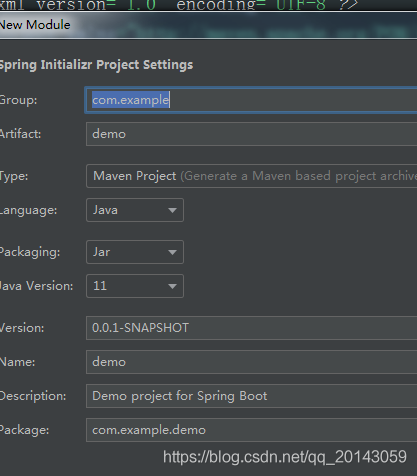Expand the Packaging dropdown showing Jar

coord(135,252)
